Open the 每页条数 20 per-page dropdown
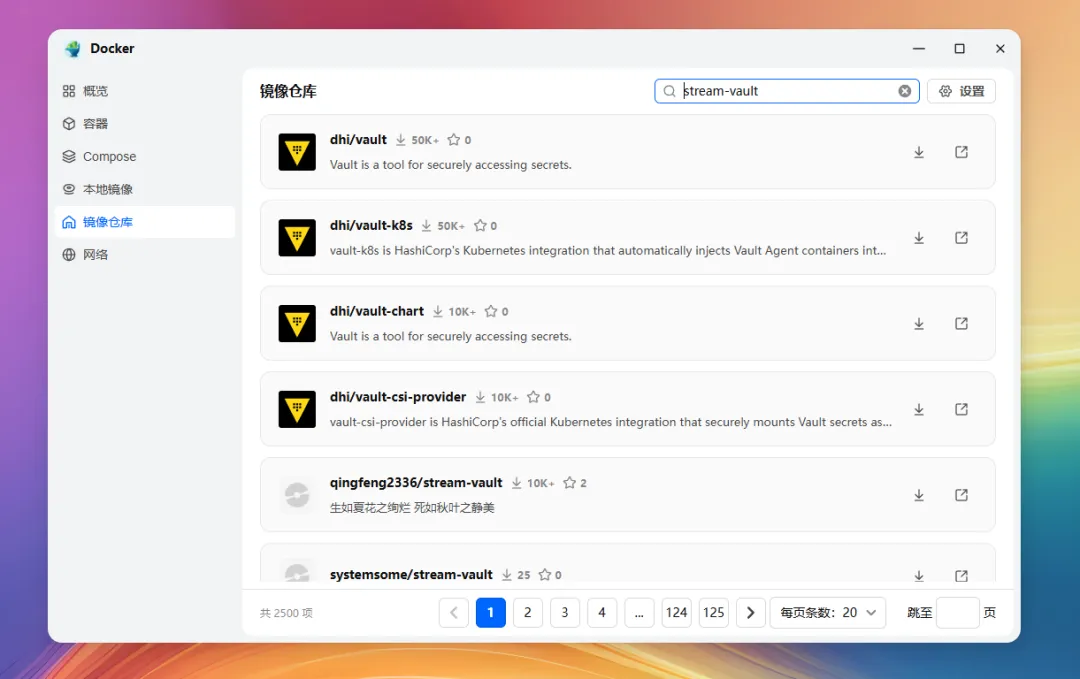This screenshot has width=1080, height=679. click(x=828, y=613)
